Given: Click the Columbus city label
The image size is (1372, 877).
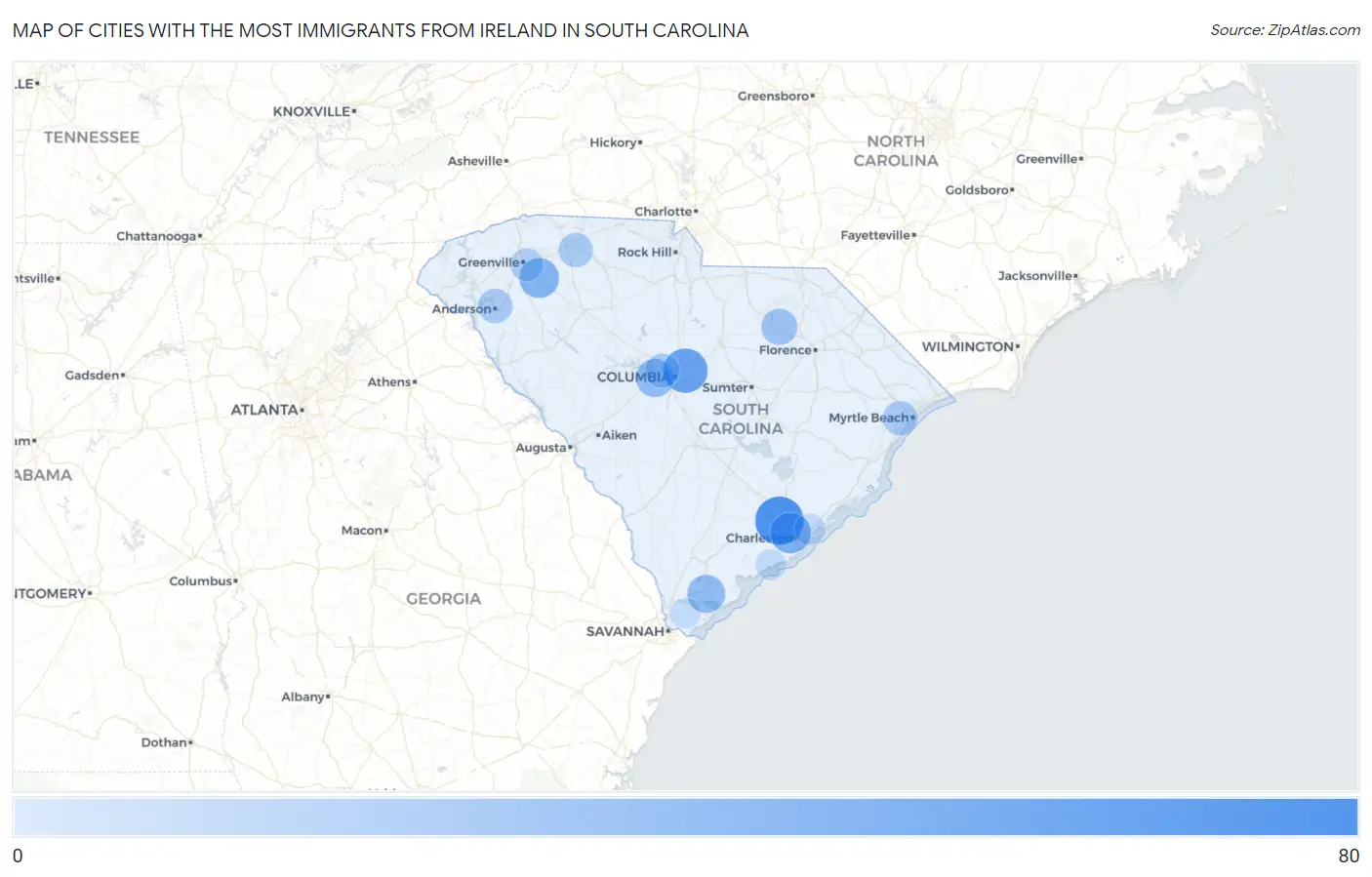Looking at the screenshot, I should (x=203, y=581).
